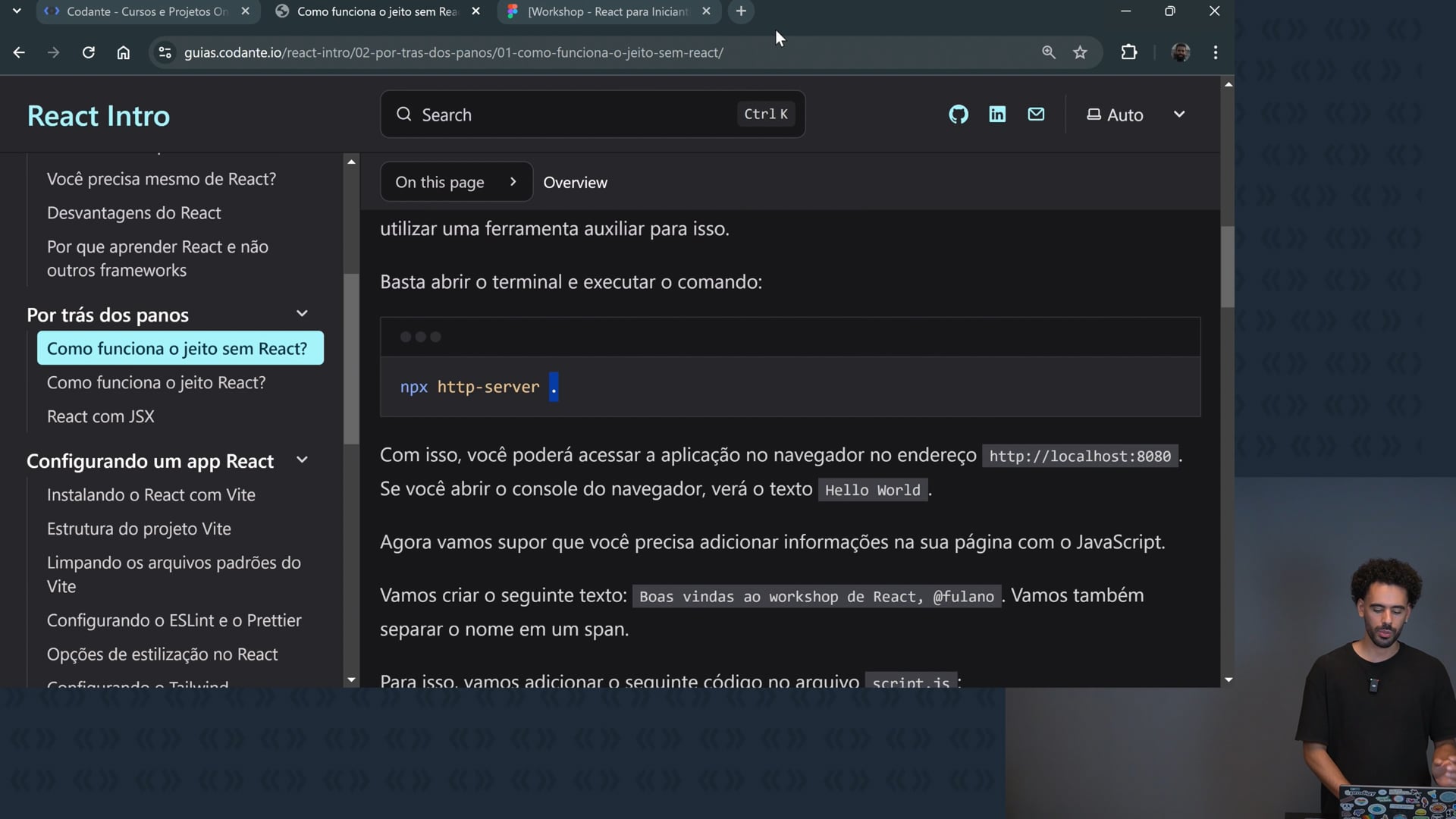The image size is (1456, 819).
Task: Open the browser extensions menu
Action: pos(1129,52)
